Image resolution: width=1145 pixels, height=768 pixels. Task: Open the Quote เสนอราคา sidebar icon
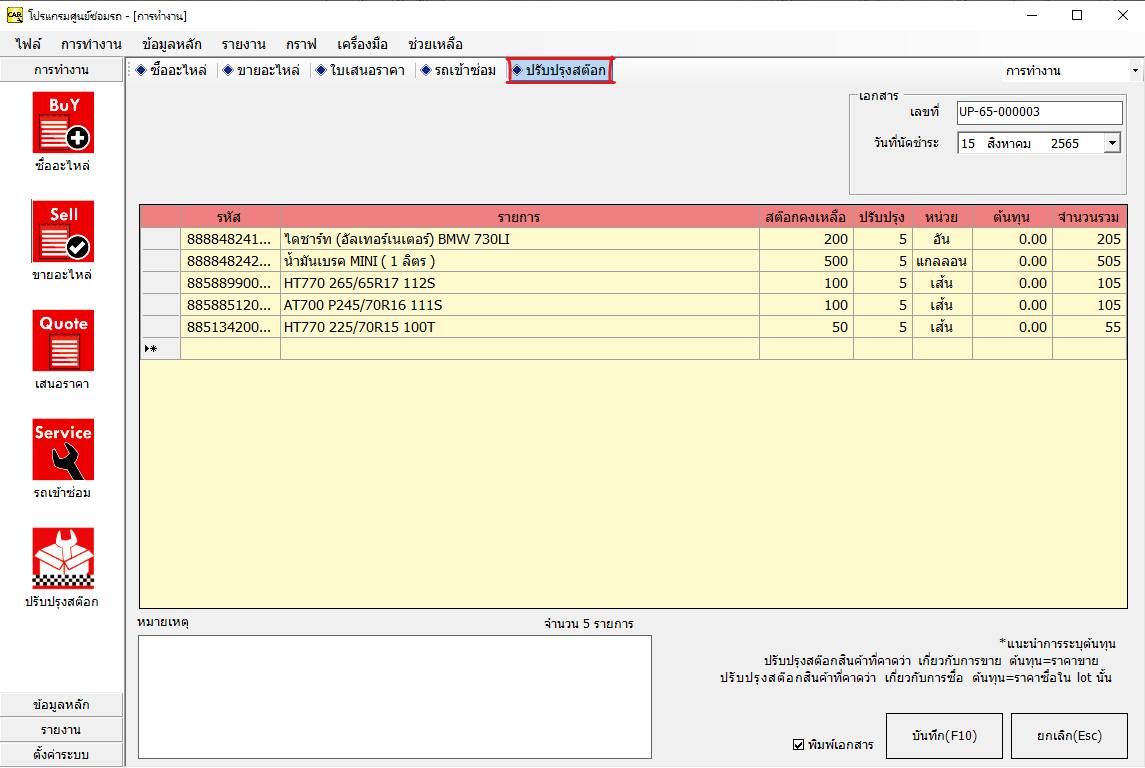tap(63, 340)
